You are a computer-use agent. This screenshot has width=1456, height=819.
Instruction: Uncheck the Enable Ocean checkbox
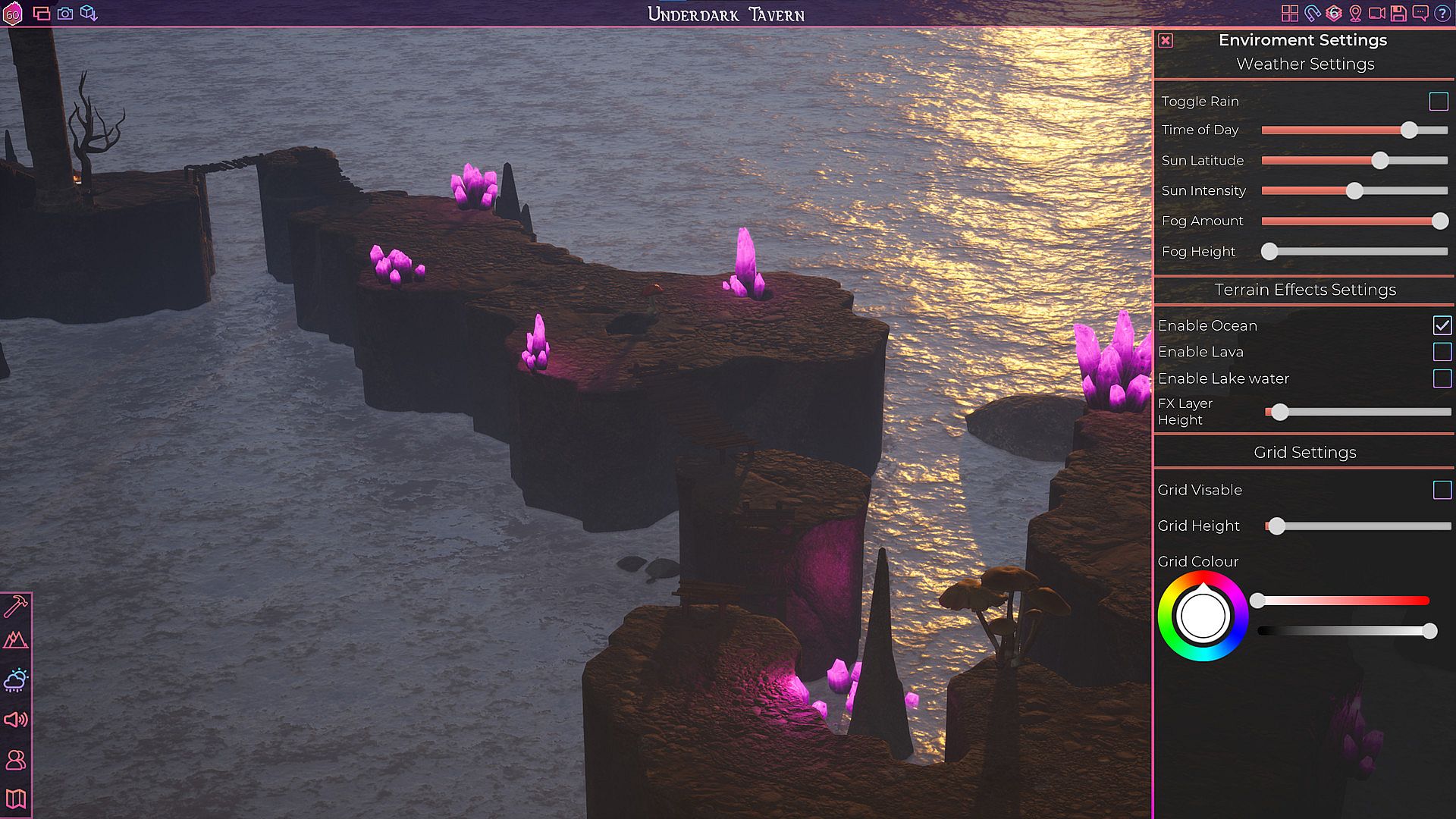click(x=1442, y=325)
